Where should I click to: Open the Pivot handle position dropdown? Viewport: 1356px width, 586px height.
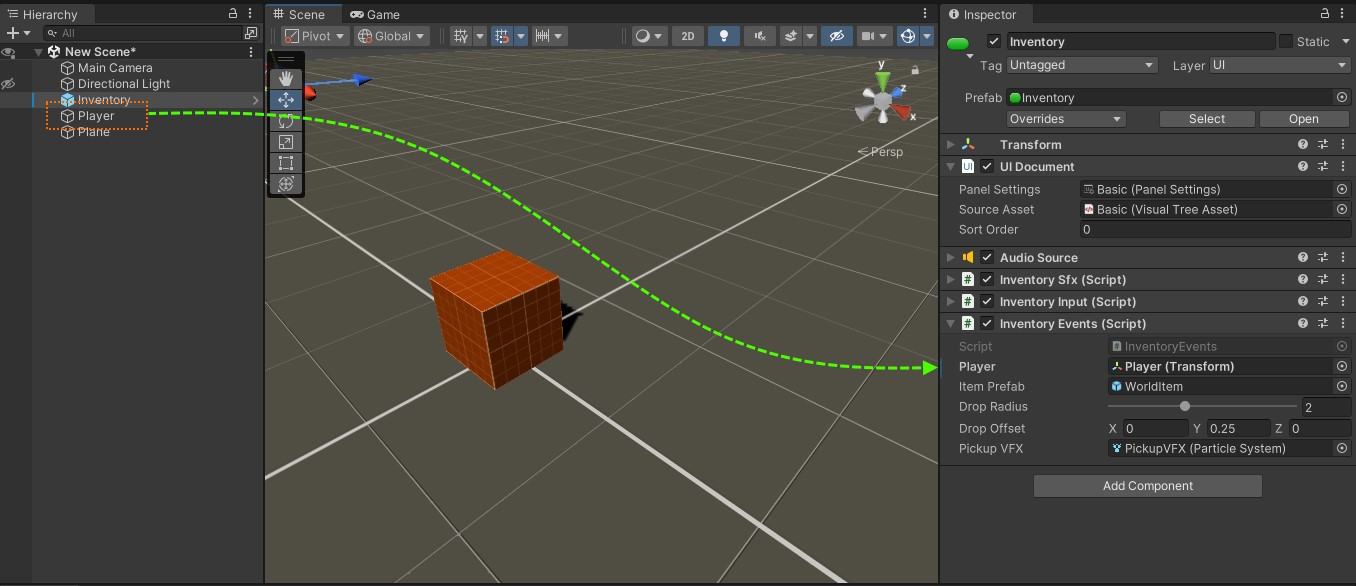[x=314, y=36]
